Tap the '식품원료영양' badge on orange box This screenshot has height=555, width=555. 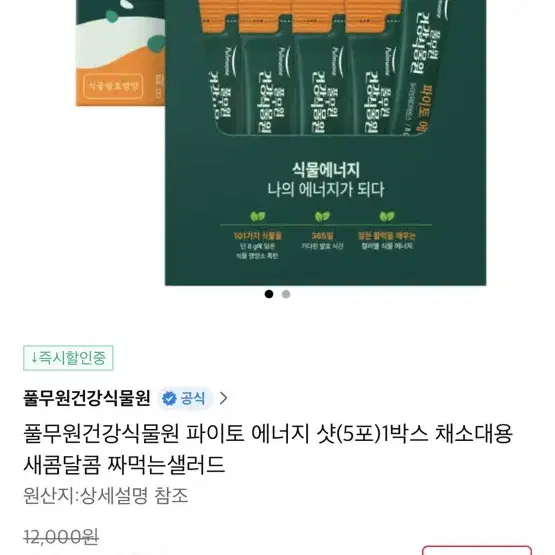pyautogui.click(x=113, y=86)
